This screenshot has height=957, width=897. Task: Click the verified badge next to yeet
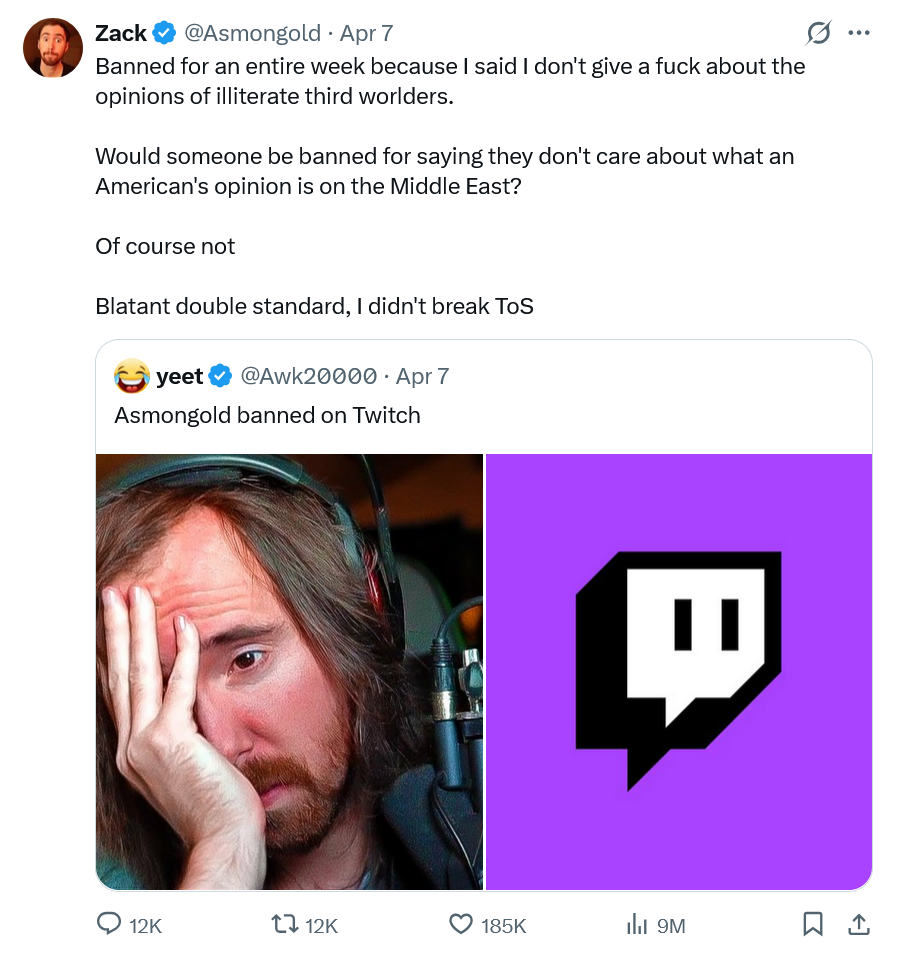[x=220, y=376]
